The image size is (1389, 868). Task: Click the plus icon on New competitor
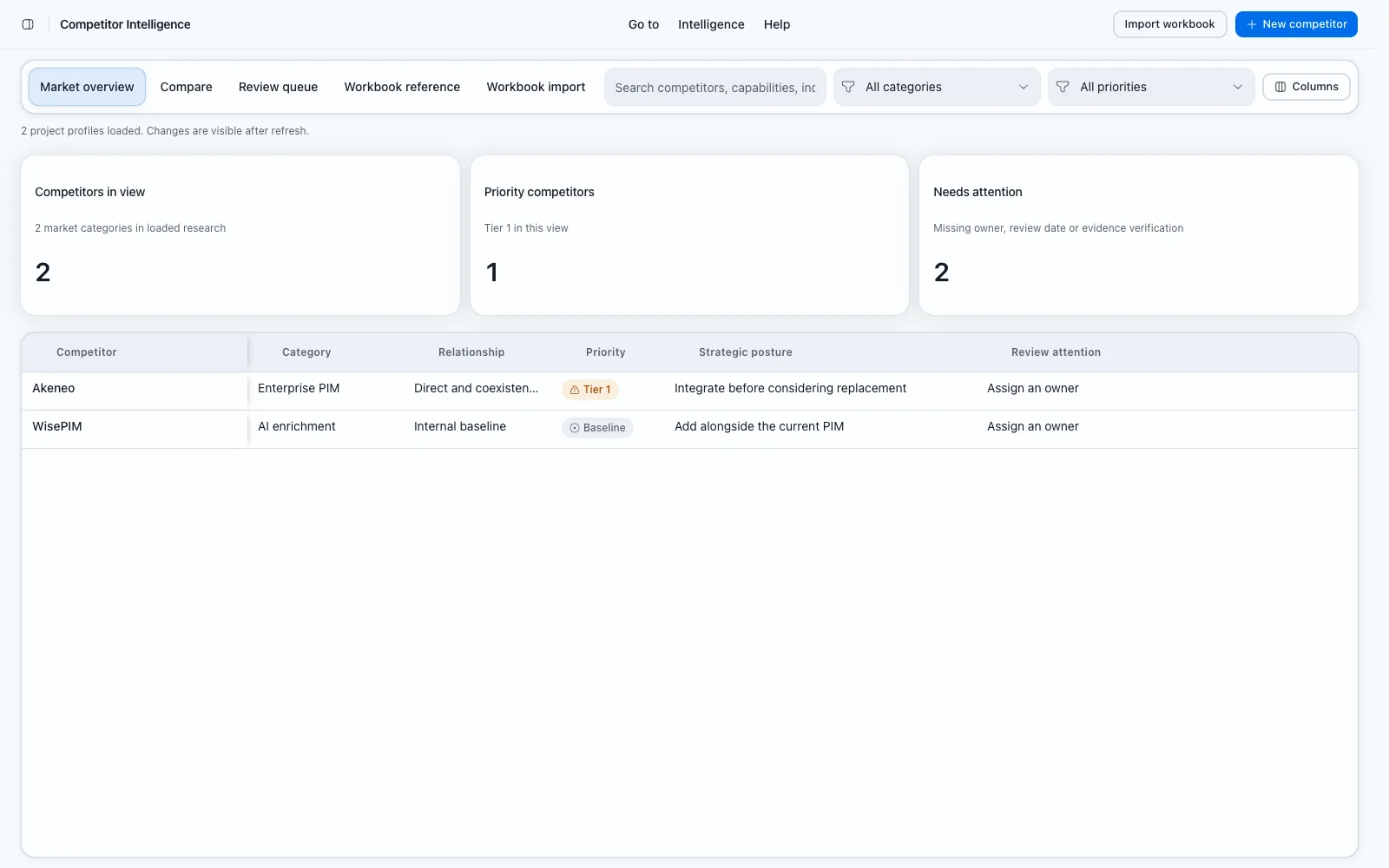pyautogui.click(x=1252, y=24)
